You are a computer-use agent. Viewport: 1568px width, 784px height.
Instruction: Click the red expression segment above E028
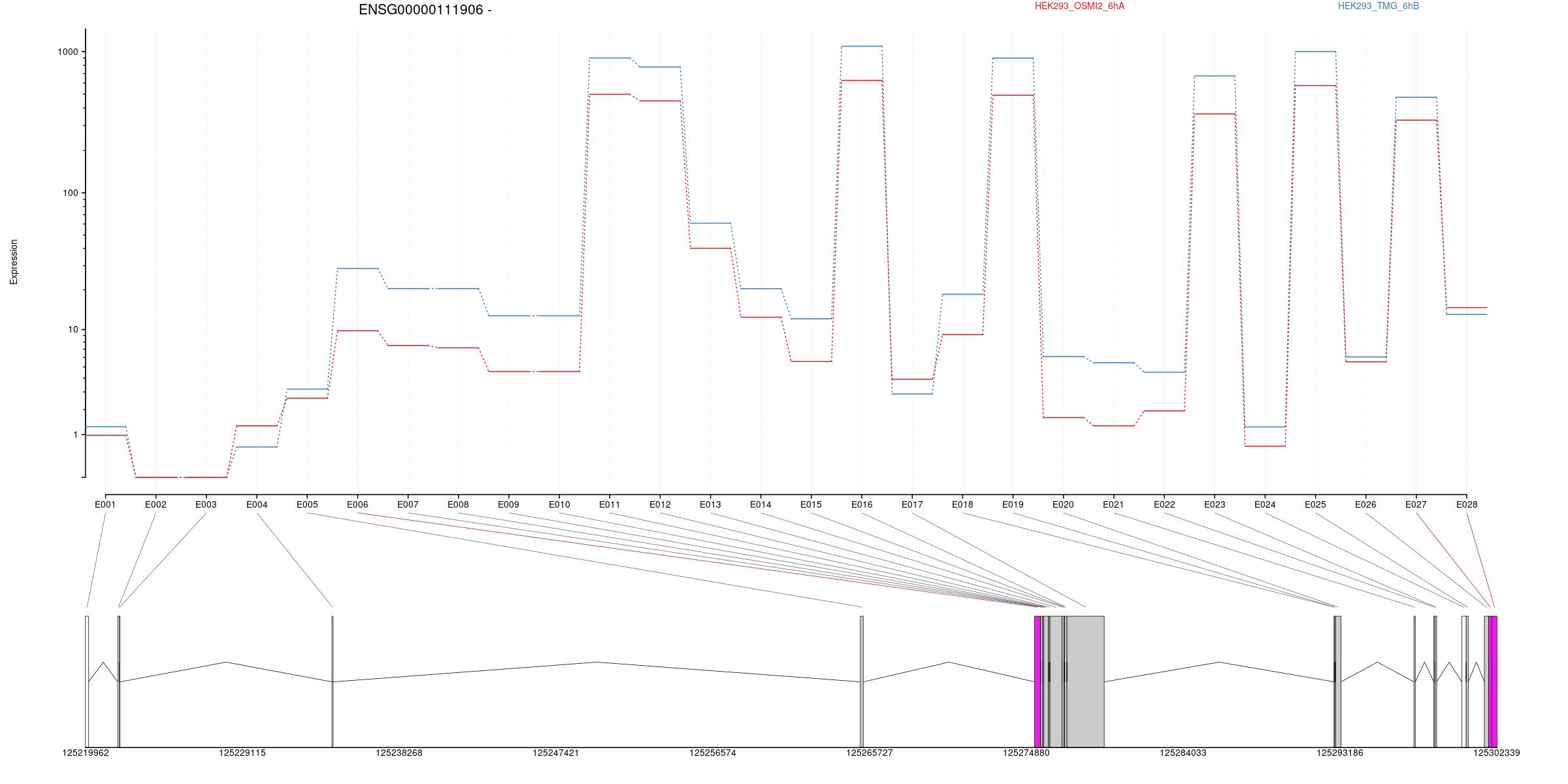pos(1467,307)
